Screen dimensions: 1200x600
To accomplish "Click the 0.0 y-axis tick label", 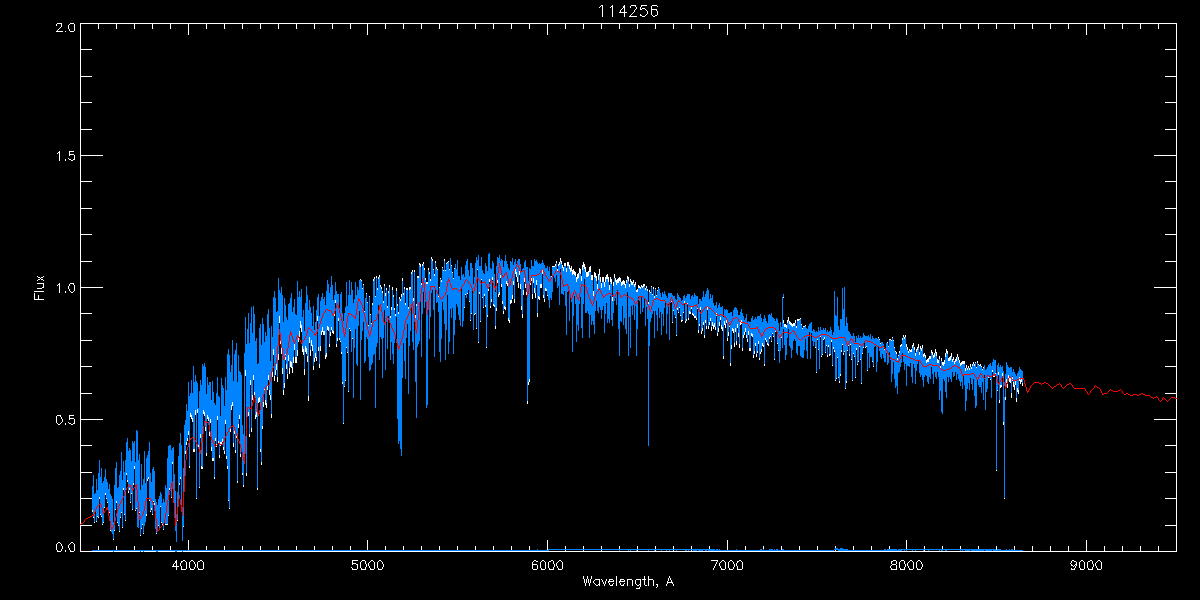I will tap(64, 547).
